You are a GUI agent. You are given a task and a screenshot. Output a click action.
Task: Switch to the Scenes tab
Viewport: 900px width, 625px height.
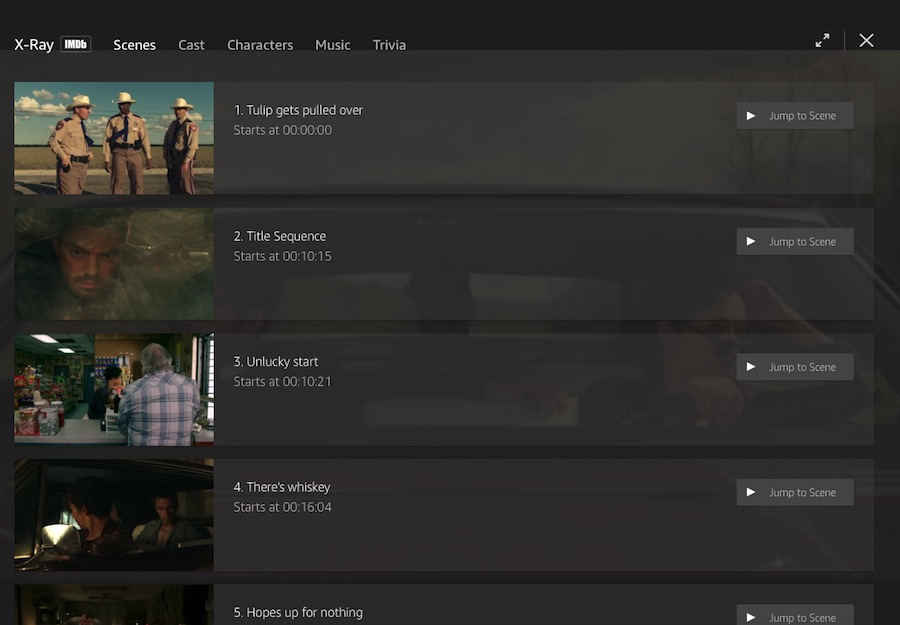tap(134, 45)
